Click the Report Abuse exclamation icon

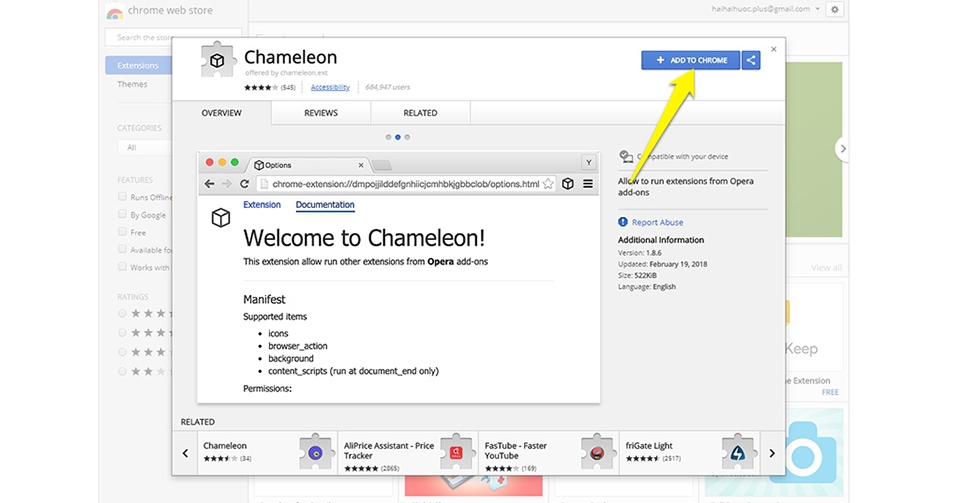click(x=623, y=222)
